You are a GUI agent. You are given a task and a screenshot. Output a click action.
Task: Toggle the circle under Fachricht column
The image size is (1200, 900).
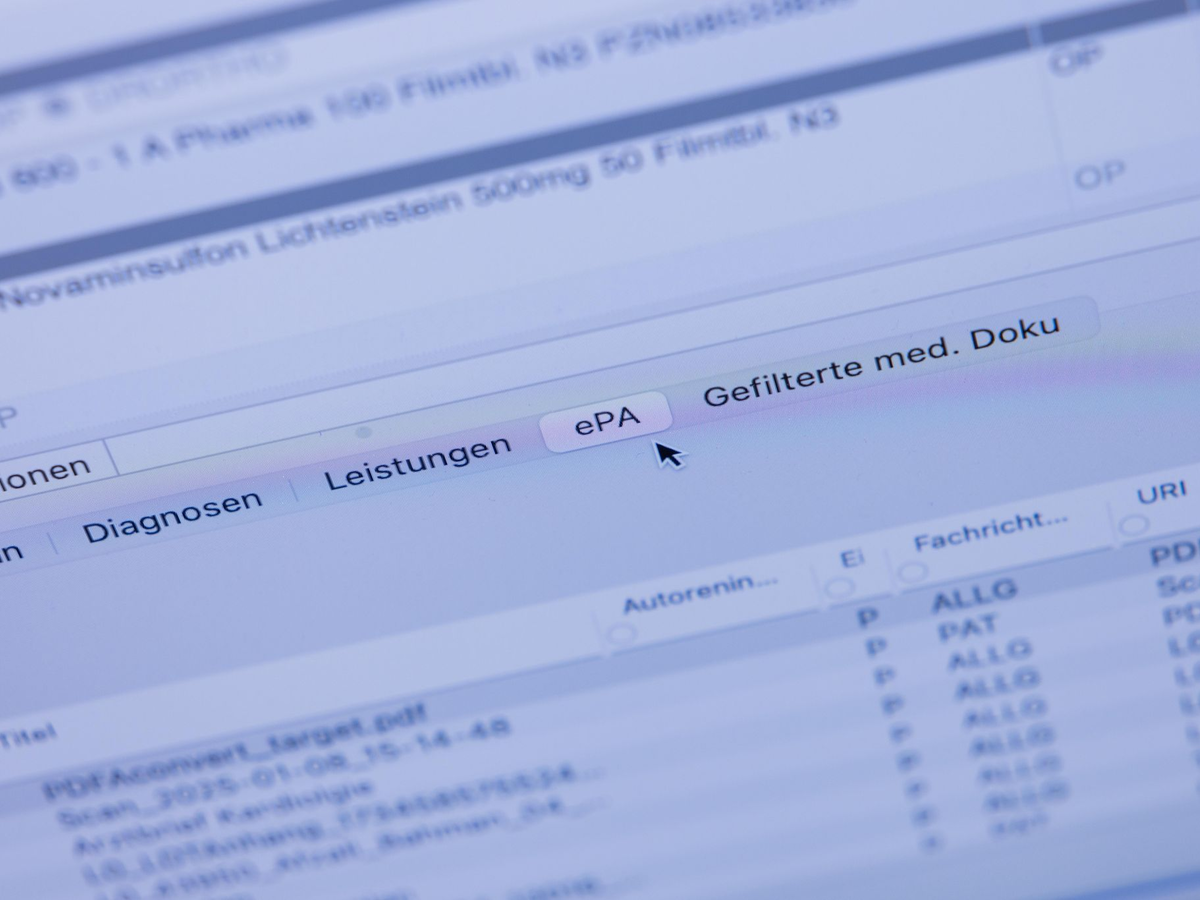point(911,571)
